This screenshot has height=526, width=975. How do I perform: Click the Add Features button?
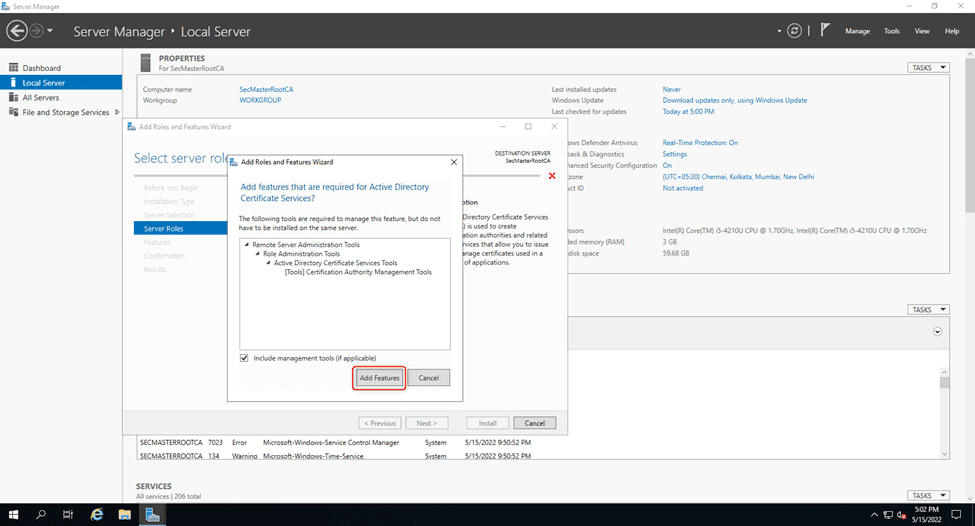point(379,378)
